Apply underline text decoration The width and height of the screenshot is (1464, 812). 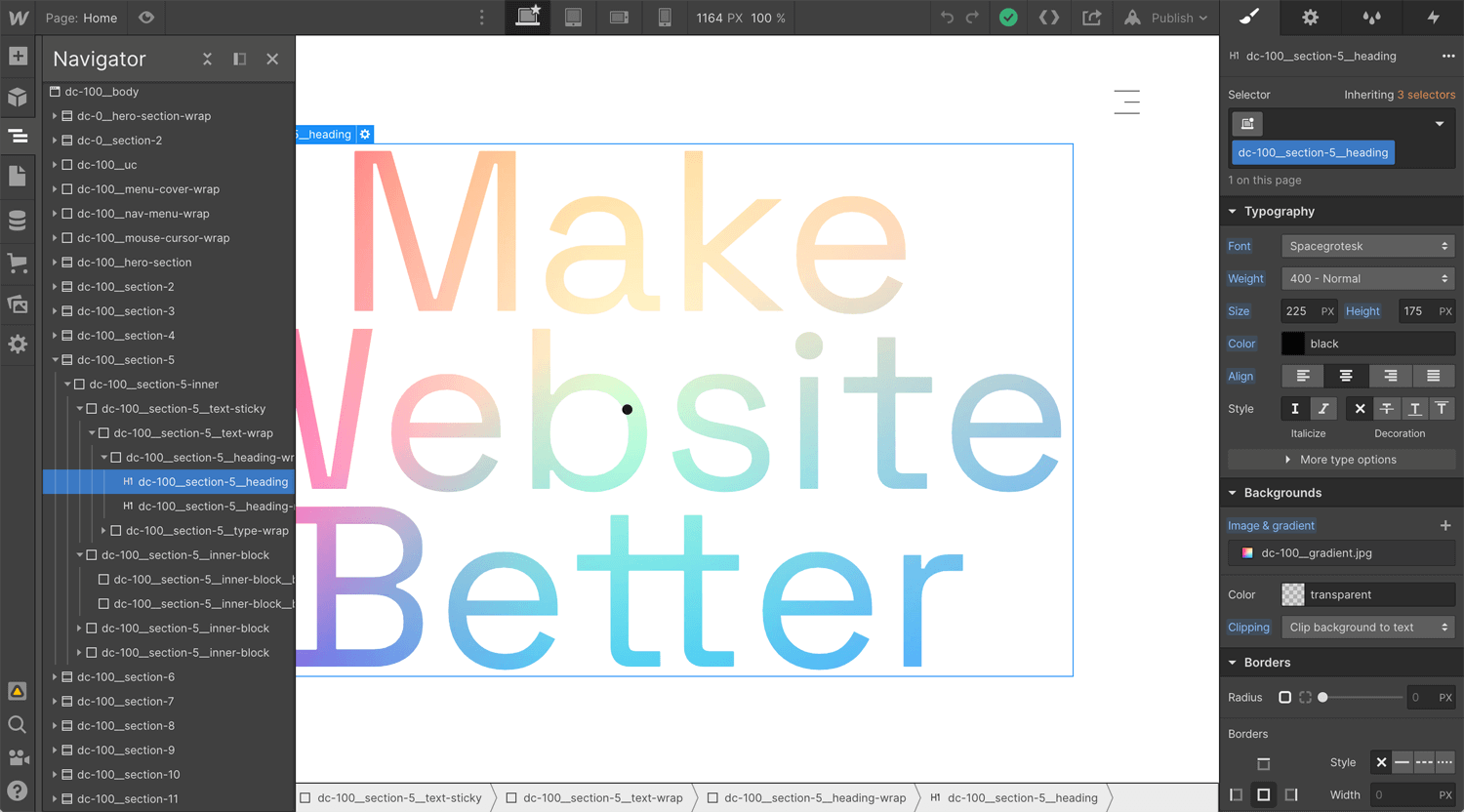[x=1414, y=409]
